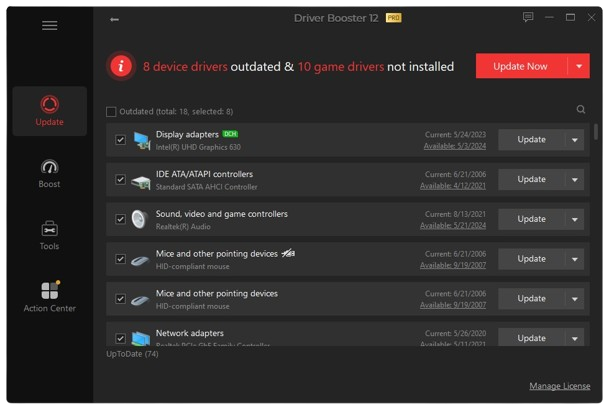
Task: Select 'Realtek(R) Audio' text
Action: [x=183, y=227]
